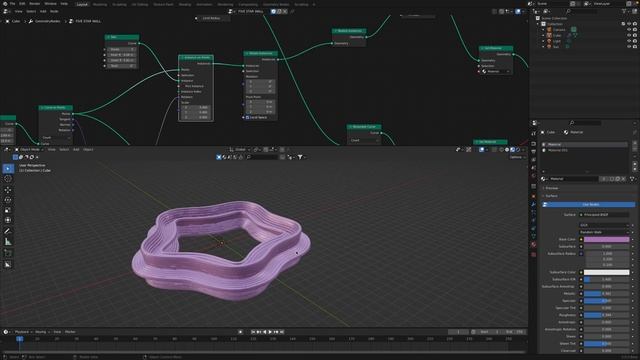
Task: Open the timeline Marker menu
Action: click(x=70, y=332)
